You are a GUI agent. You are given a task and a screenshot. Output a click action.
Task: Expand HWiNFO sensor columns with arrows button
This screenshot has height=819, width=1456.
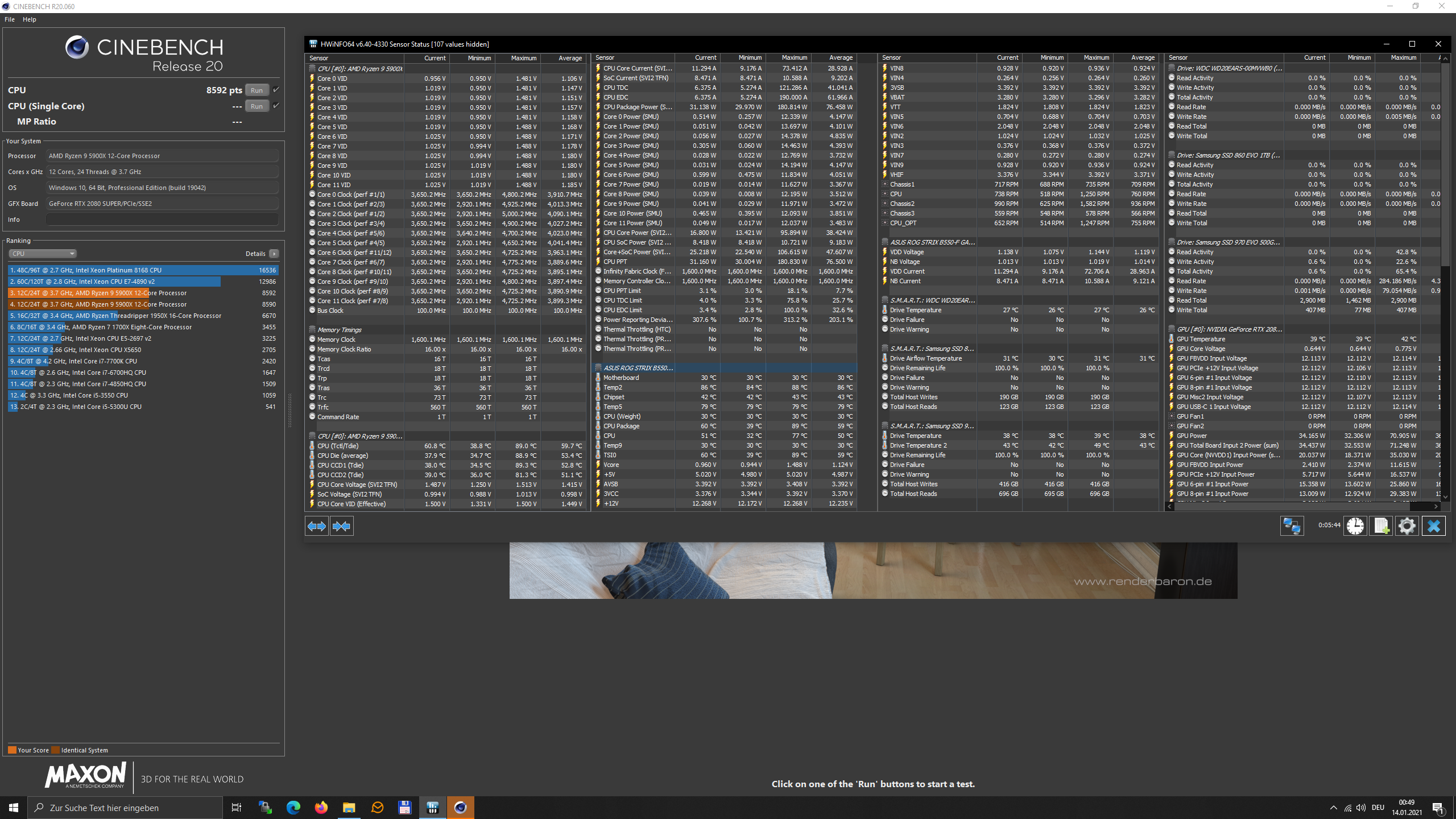[x=317, y=526]
